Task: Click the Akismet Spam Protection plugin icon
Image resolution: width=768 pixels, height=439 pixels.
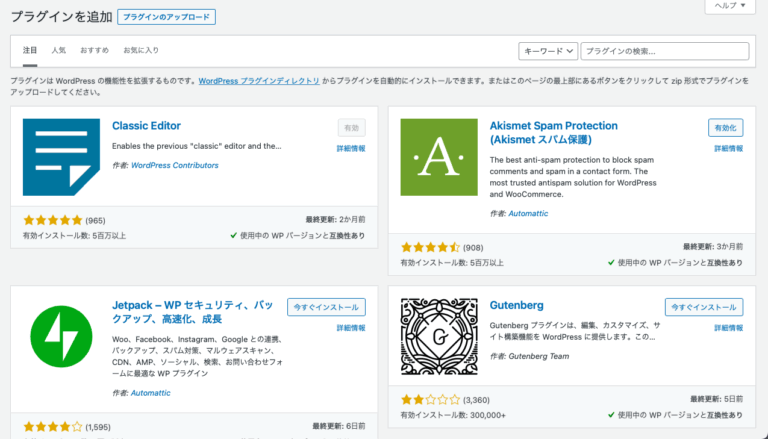Action: (x=438, y=157)
